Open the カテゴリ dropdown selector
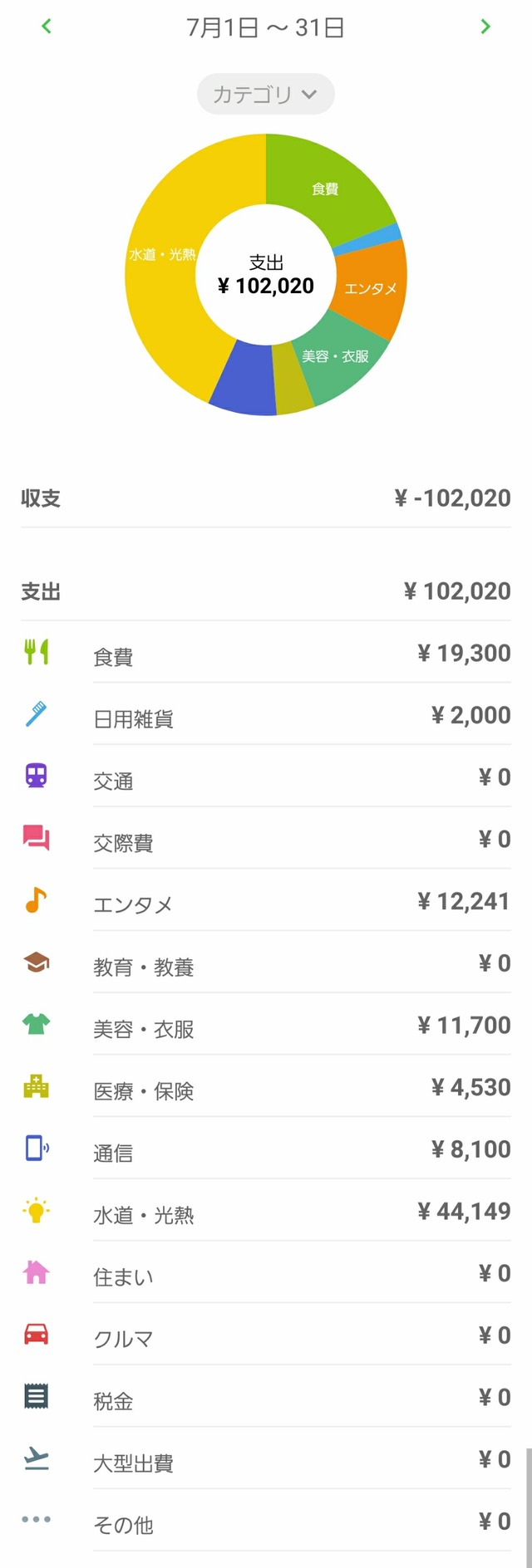This screenshot has width=532, height=1568. click(265, 95)
